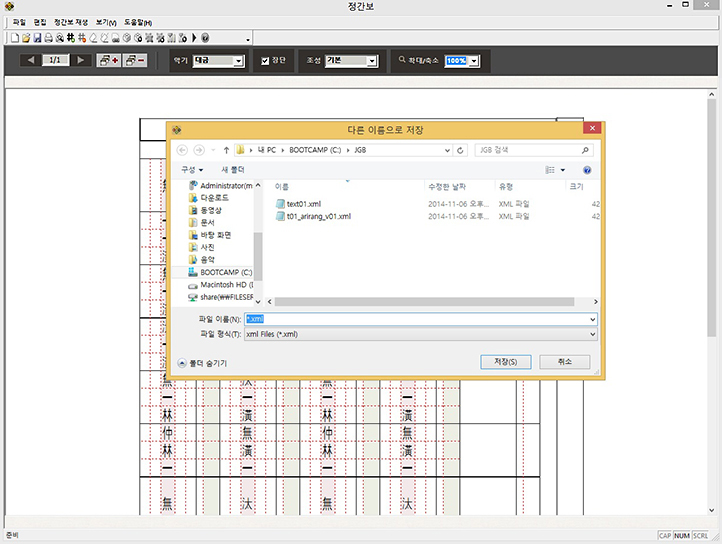
Task: Select BOOTCAMP (C:) drive in tree
Action: [x=220, y=272]
